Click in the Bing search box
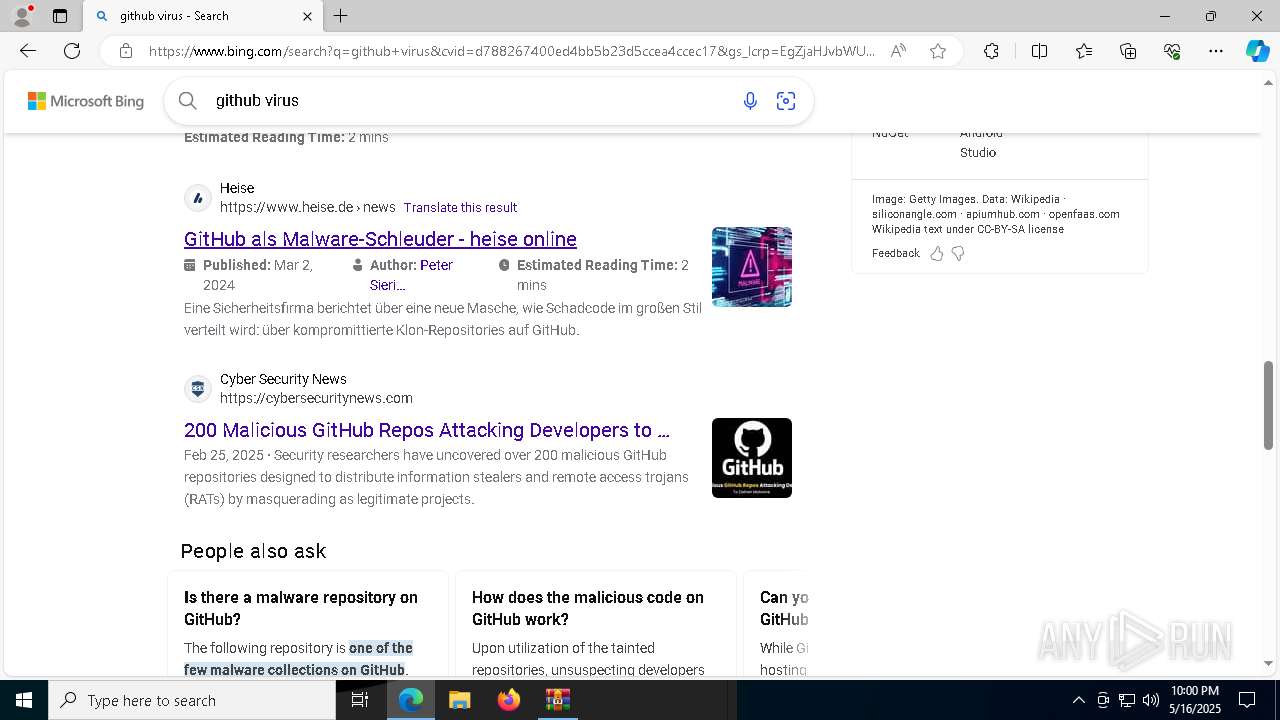This screenshot has height=720, width=1280. tap(470, 100)
